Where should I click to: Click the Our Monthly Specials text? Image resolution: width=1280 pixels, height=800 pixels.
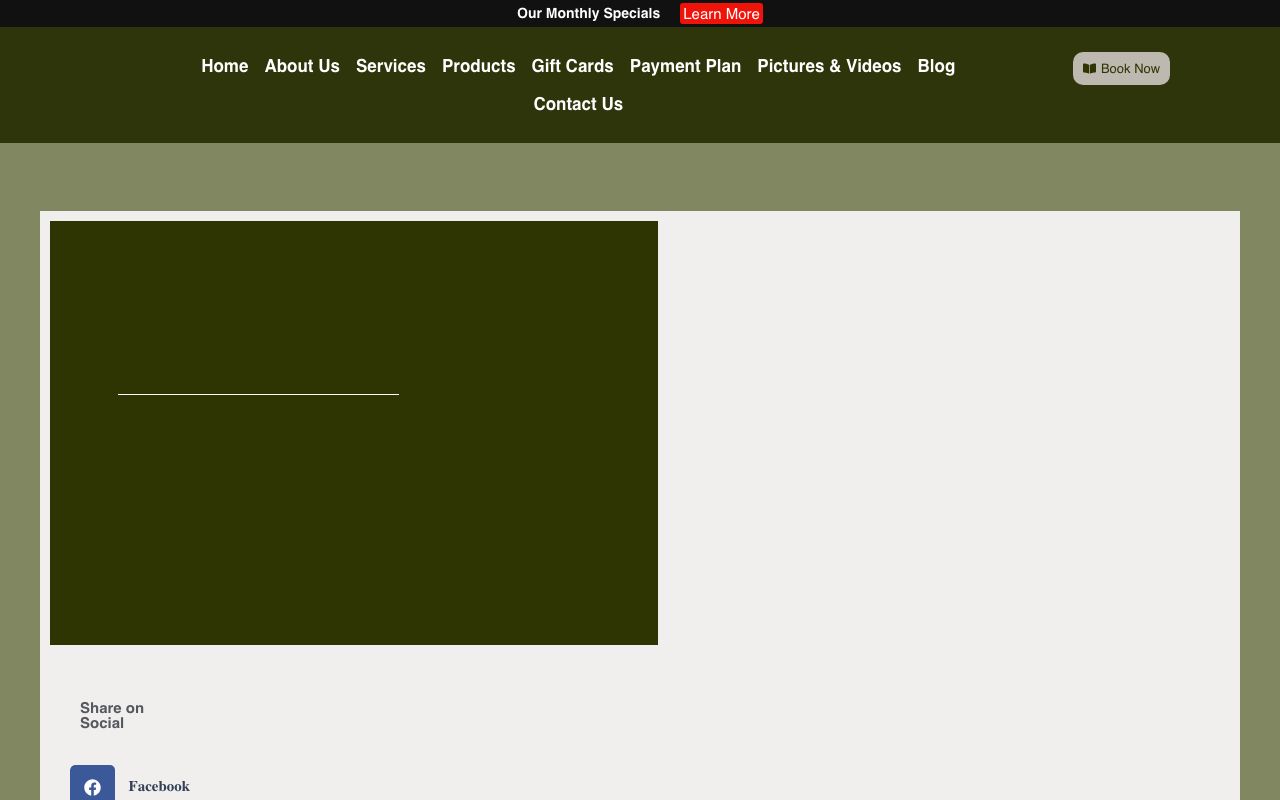pyautogui.click(x=588, y=13)
